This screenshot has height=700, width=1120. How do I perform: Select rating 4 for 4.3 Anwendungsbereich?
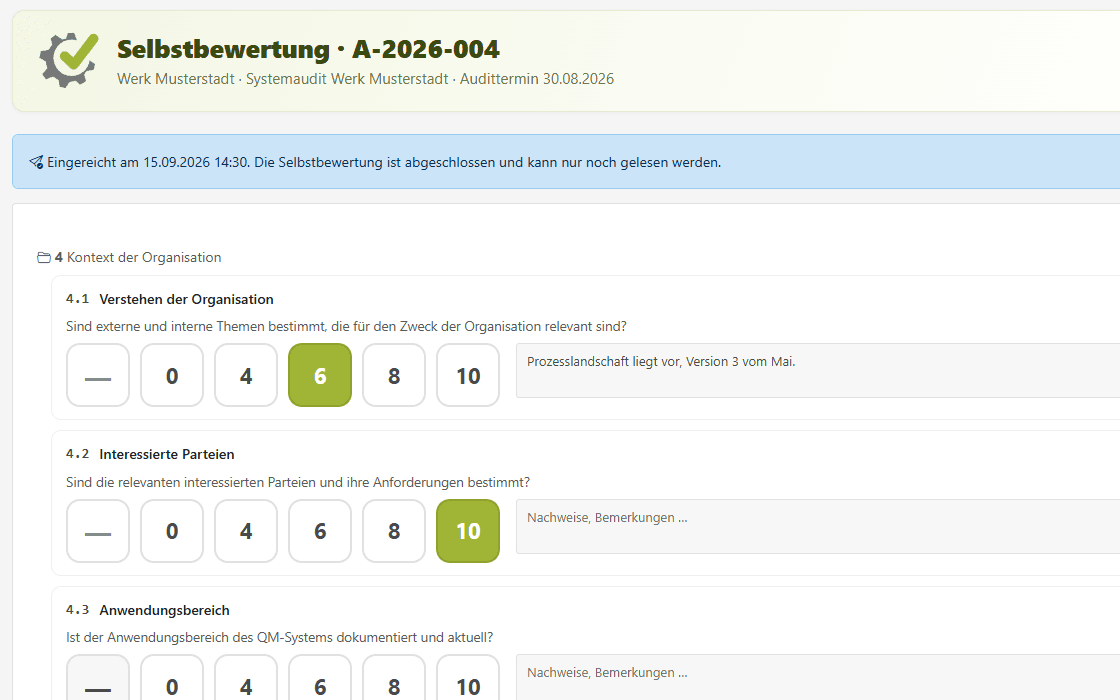click(246, 678)
